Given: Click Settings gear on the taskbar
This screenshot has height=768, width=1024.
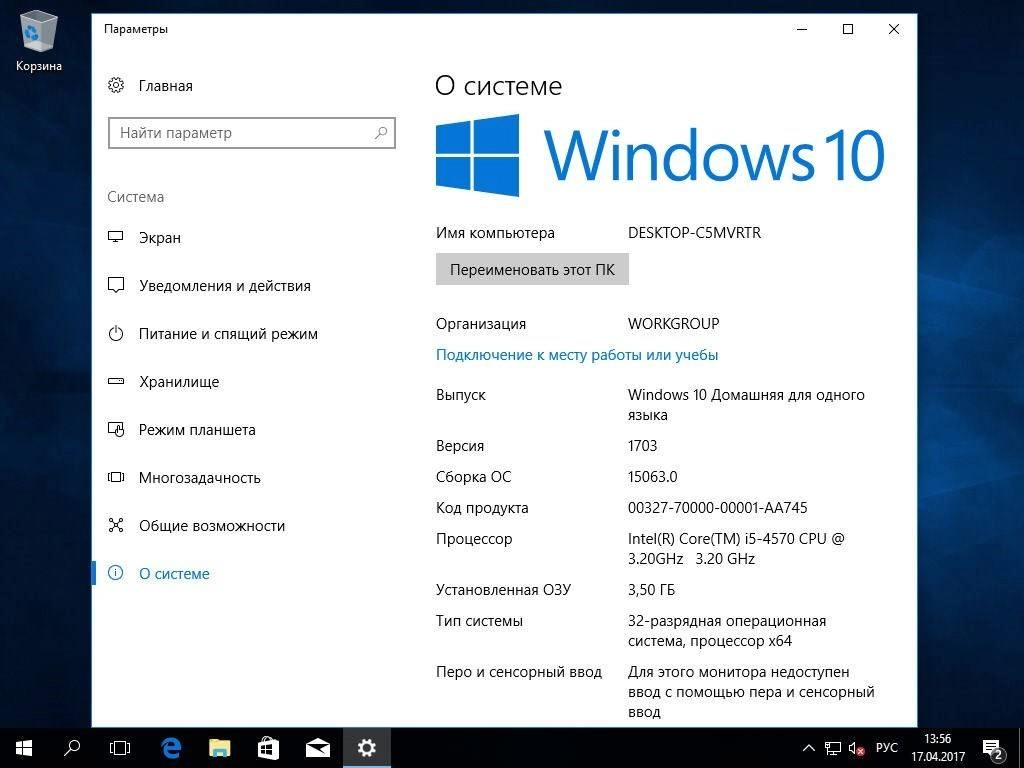Looking at the screenshot, I should (366, 748).
